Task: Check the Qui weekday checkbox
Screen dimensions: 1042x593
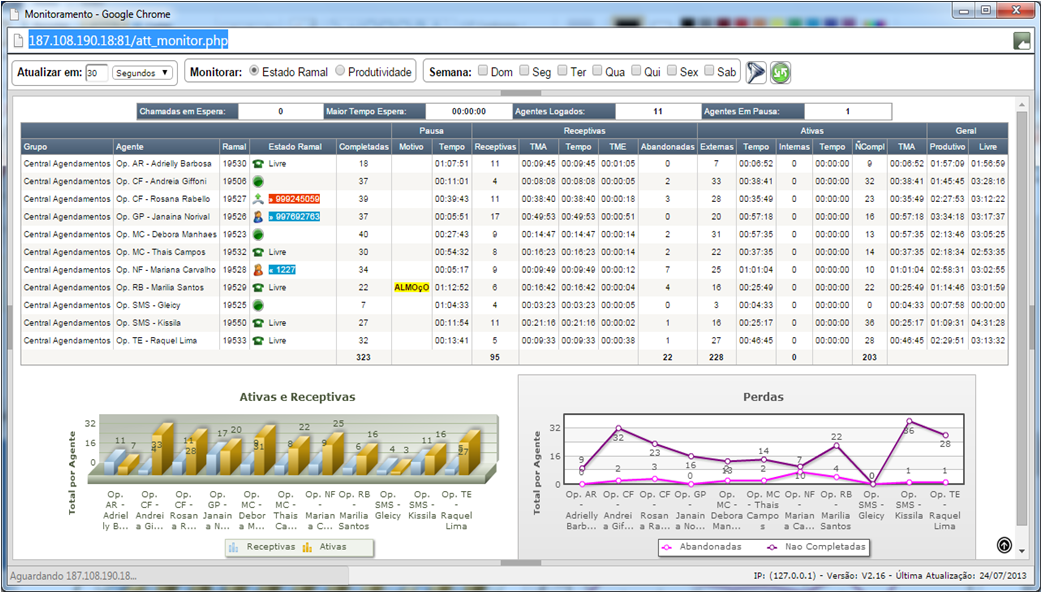Action: 636,70
